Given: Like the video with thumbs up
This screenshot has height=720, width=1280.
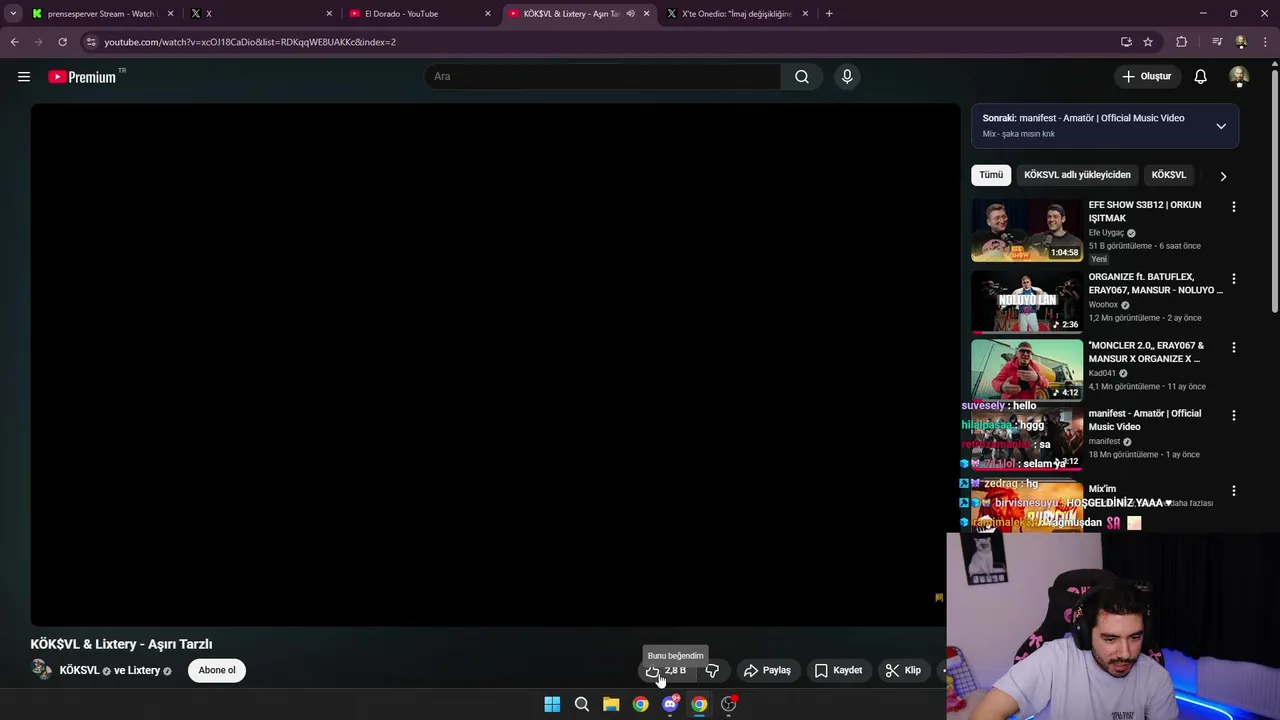Looking at the screenshot, I should tap(666, 671).
